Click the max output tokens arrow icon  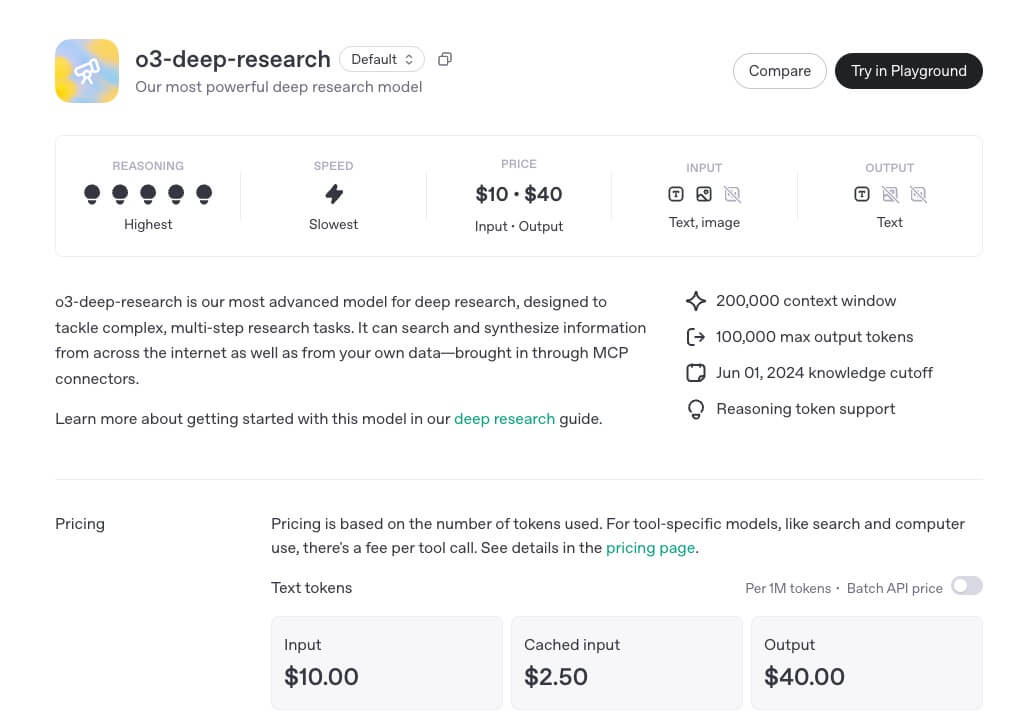click(x=696, y=337)
